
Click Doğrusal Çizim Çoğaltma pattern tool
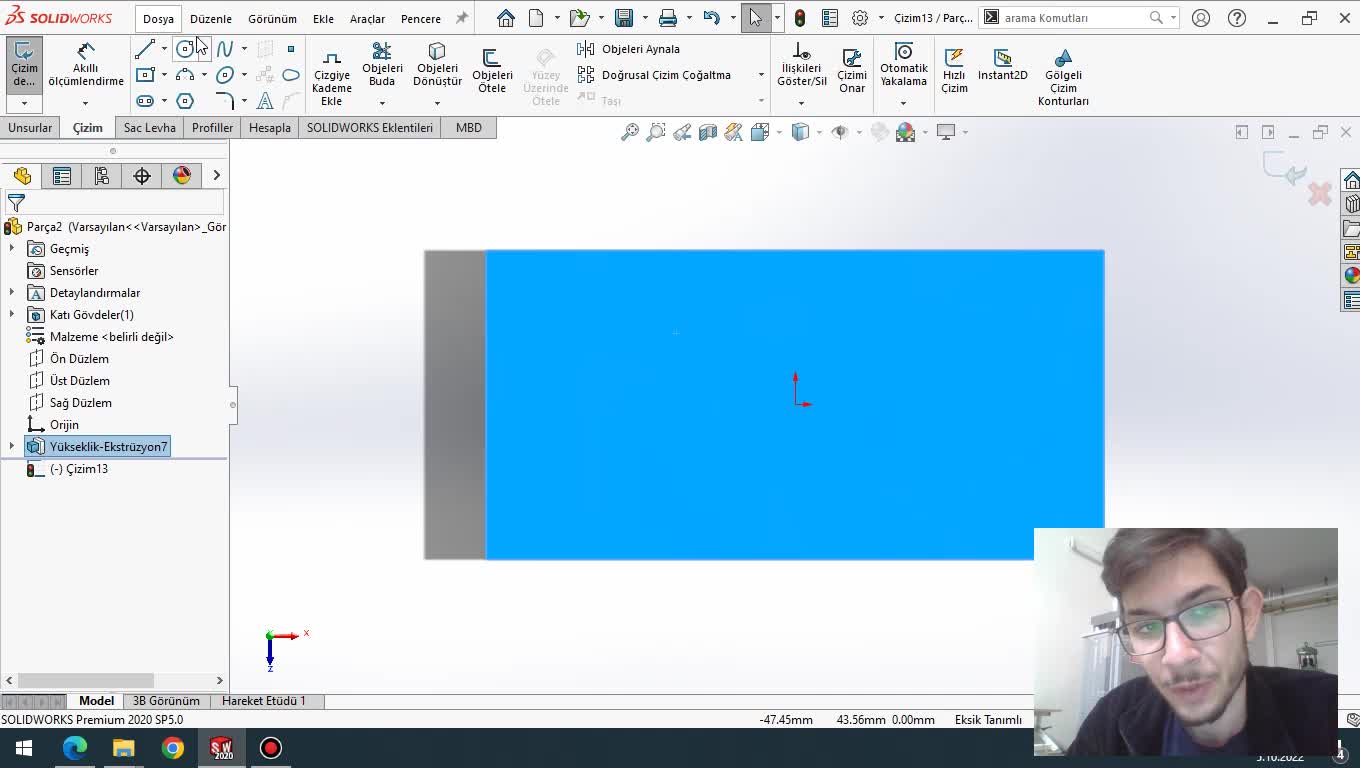pos(654,75)
